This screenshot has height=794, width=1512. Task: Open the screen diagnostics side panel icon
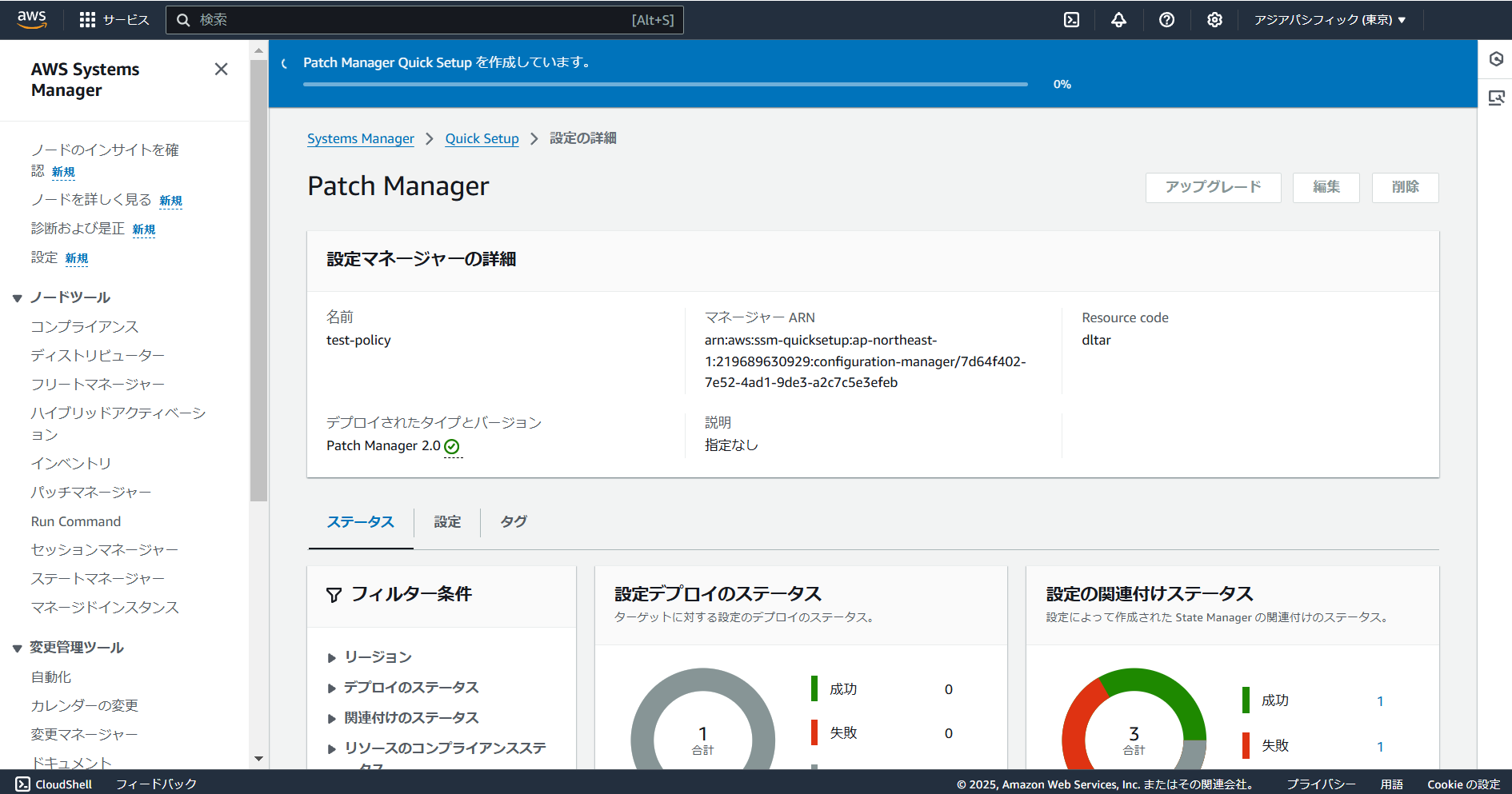pos(1495,97)
